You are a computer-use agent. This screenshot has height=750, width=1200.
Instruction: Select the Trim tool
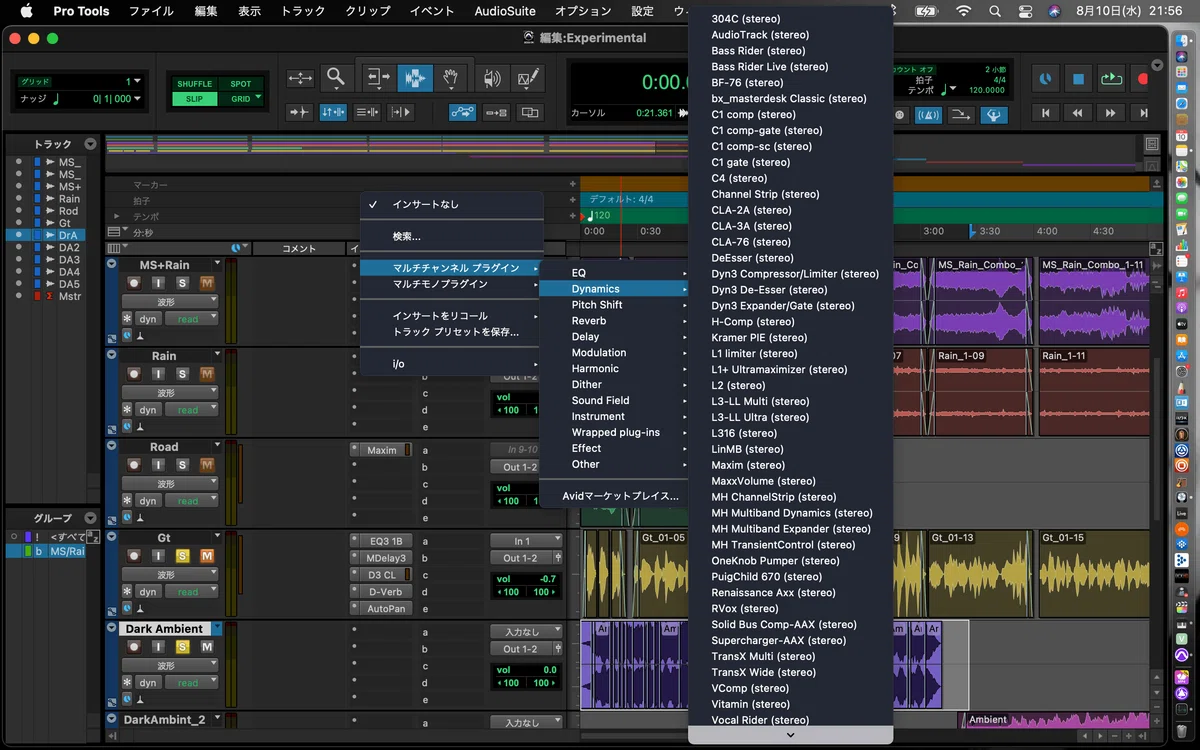point(378,78)
